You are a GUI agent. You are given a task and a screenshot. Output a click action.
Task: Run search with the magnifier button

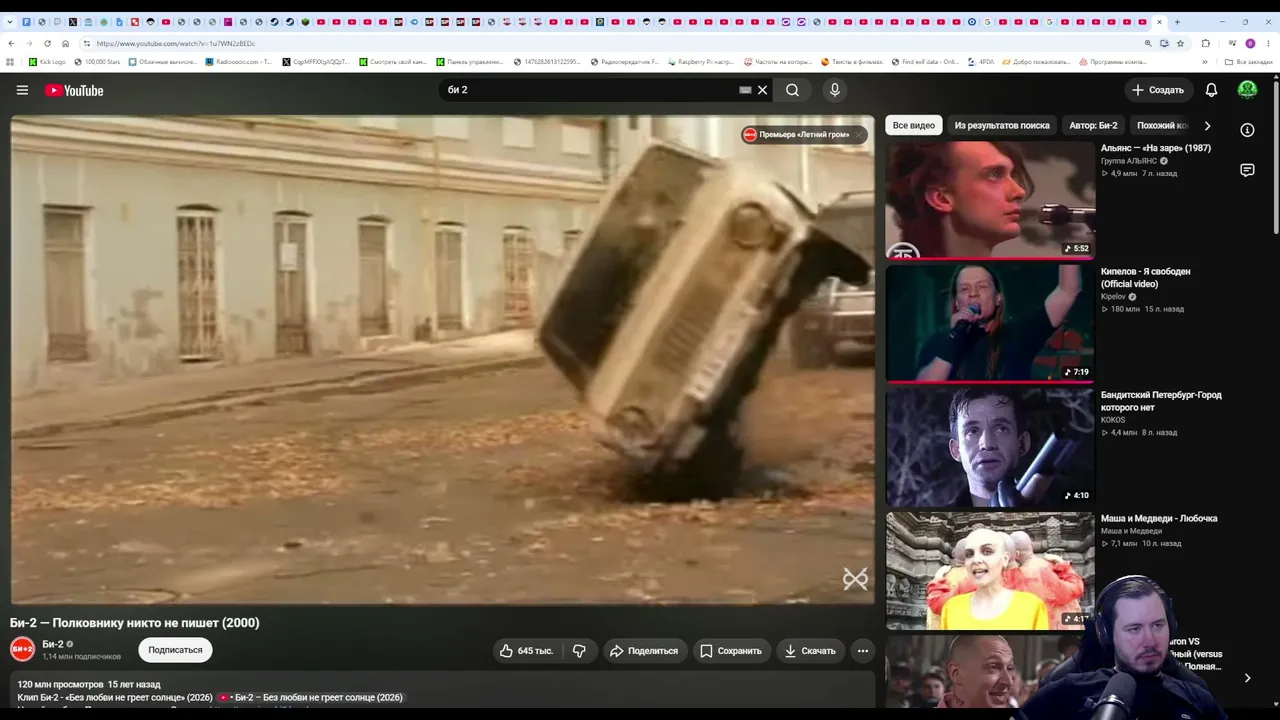[792, 90]
